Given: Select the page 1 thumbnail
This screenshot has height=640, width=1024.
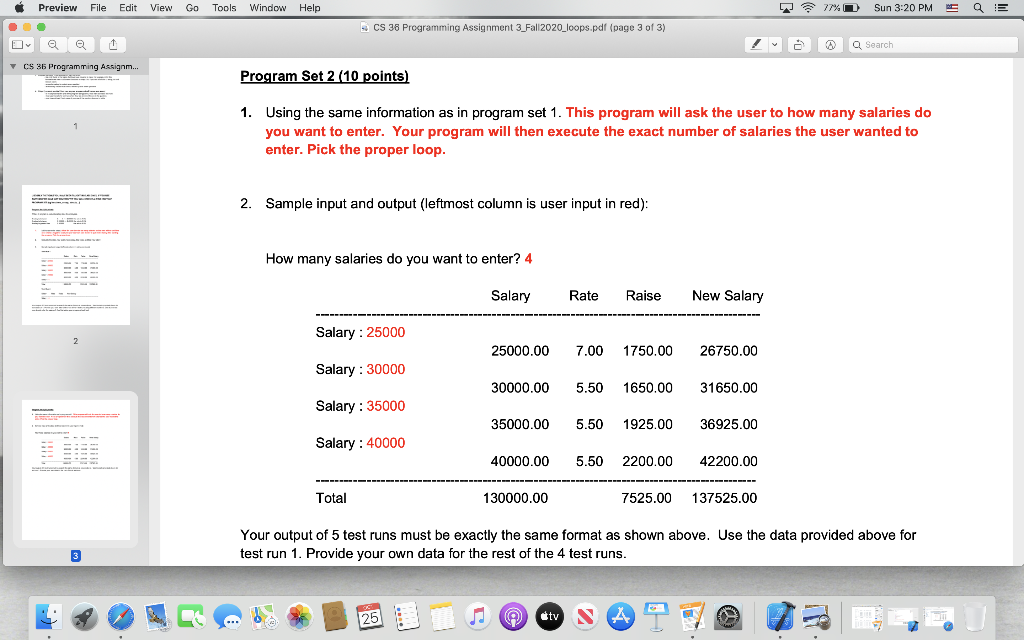Looking at the screenshot, I should [76, 92].
